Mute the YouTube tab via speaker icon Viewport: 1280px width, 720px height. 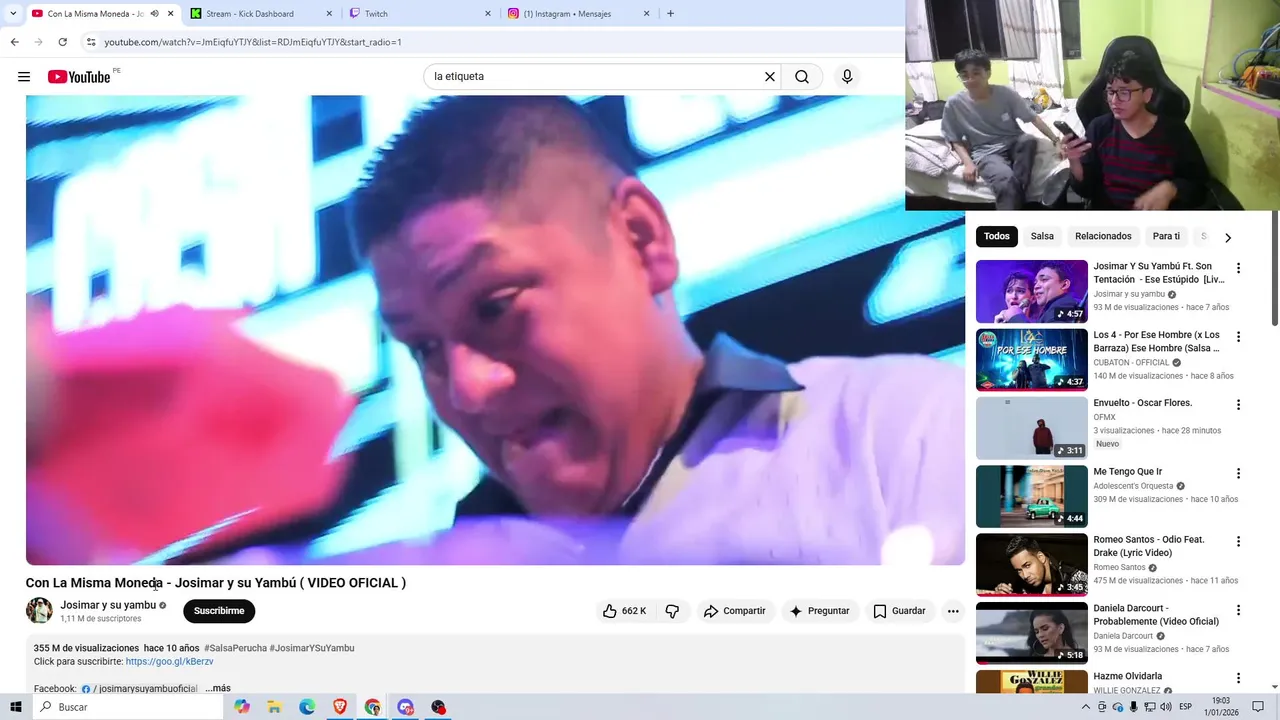coord(154,14)
